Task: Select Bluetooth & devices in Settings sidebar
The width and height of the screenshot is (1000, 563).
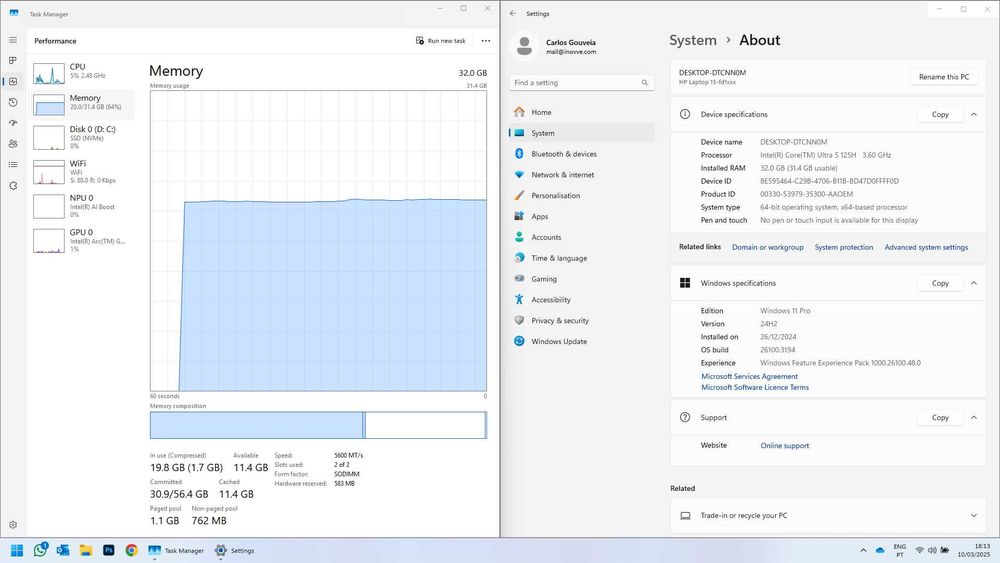Action: 563,154
